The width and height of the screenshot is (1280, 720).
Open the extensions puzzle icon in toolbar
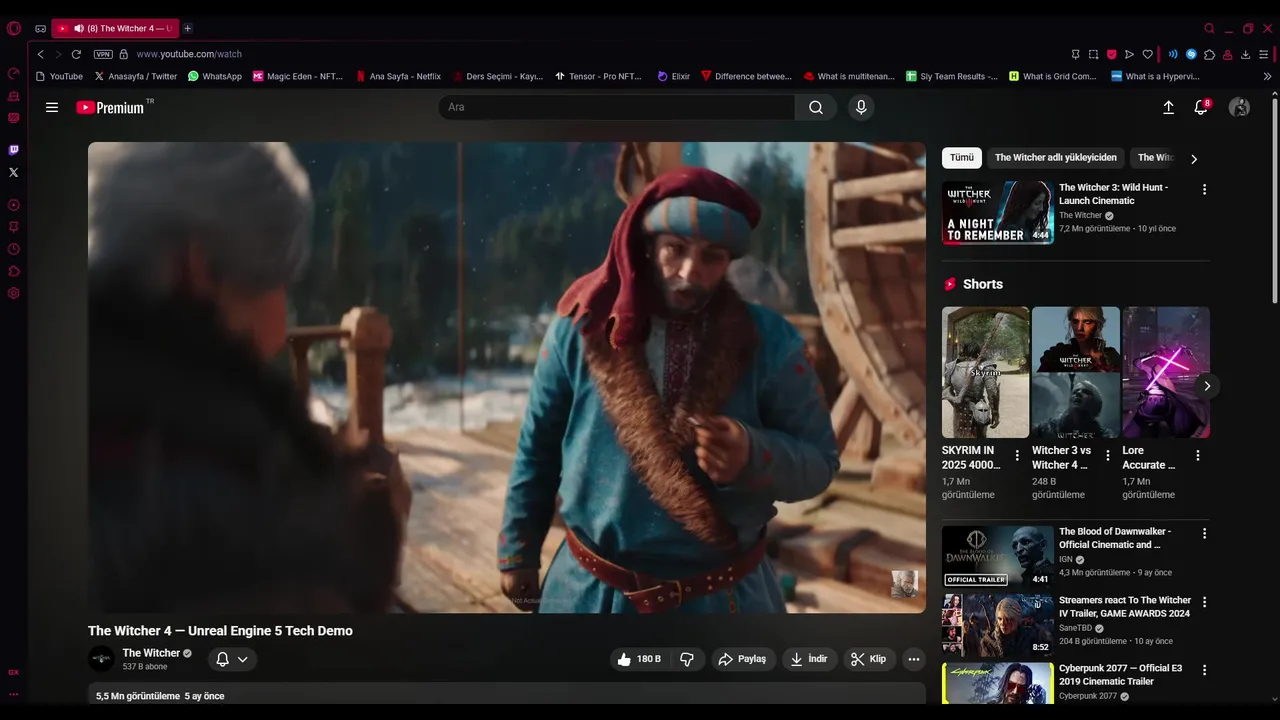(x=1209, y=54)
